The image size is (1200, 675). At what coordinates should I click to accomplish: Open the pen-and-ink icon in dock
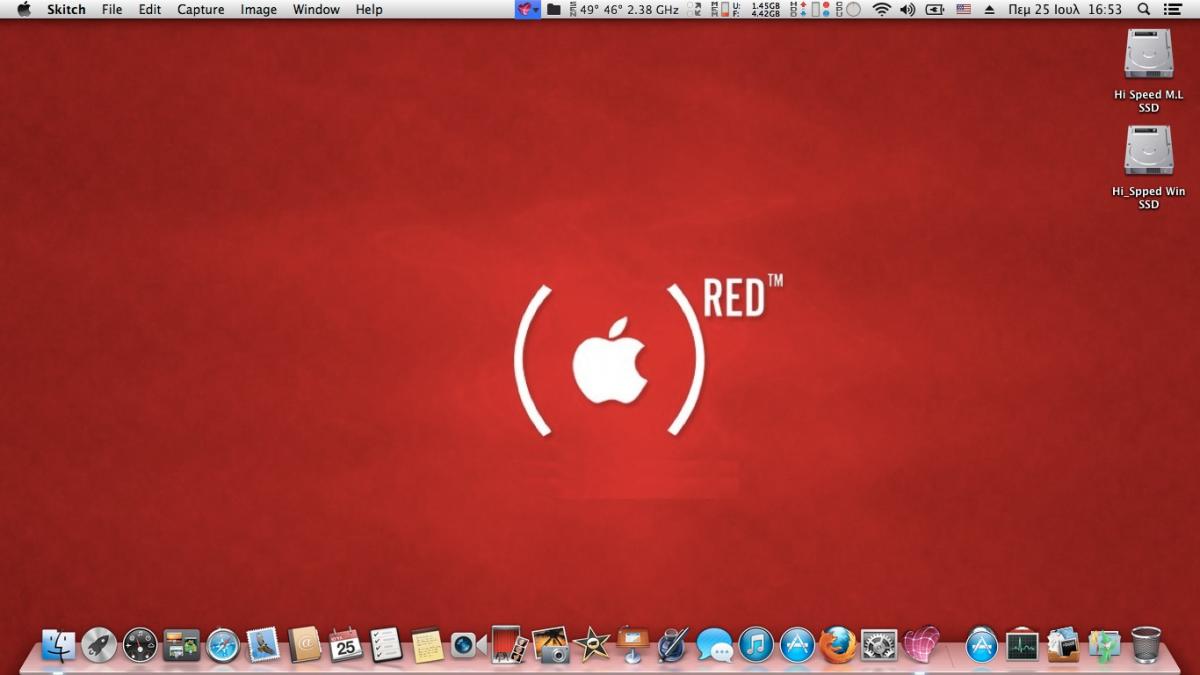673,645
